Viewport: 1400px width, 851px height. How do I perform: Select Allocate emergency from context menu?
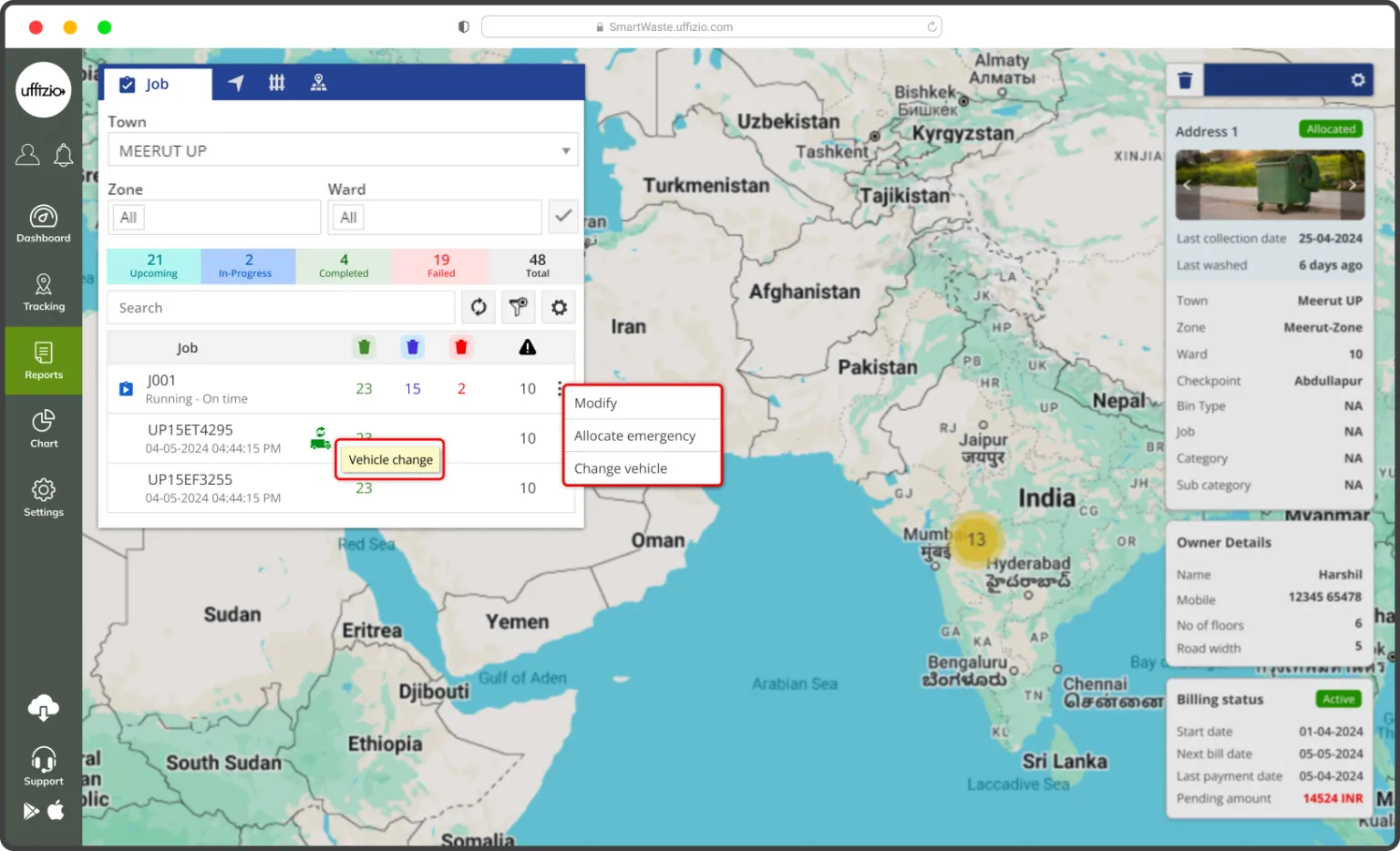pyautogui.click(x=635, y=436)
